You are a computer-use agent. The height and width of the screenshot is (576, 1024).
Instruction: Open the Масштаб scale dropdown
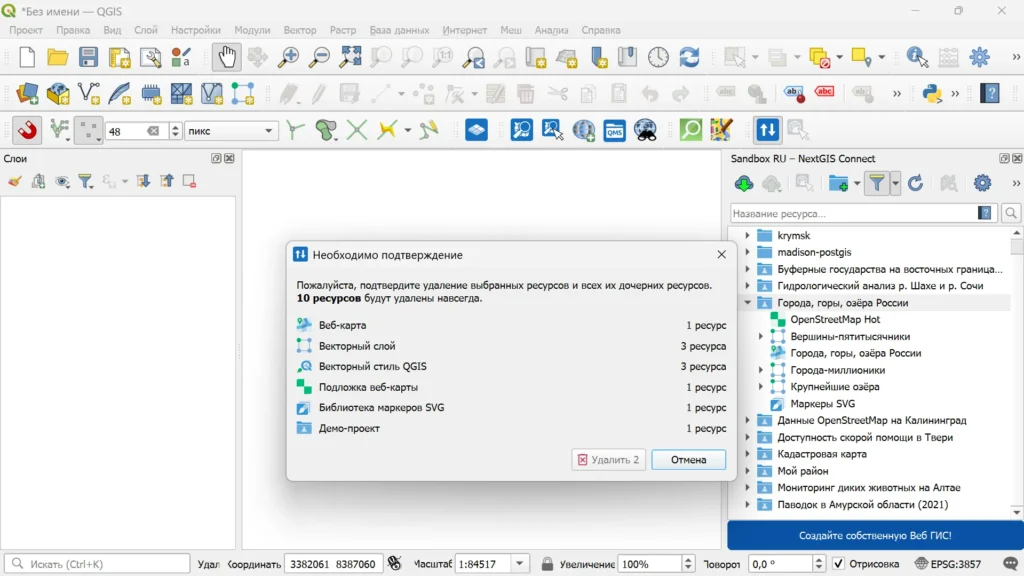point(520,564)
